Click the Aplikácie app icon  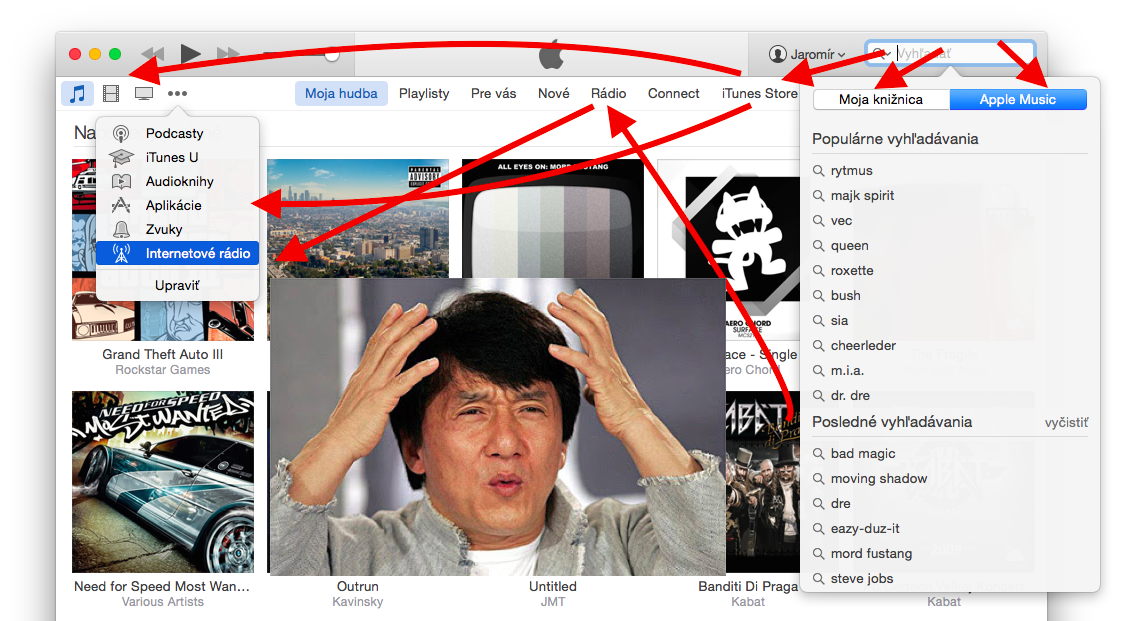(x=121, y=205)
